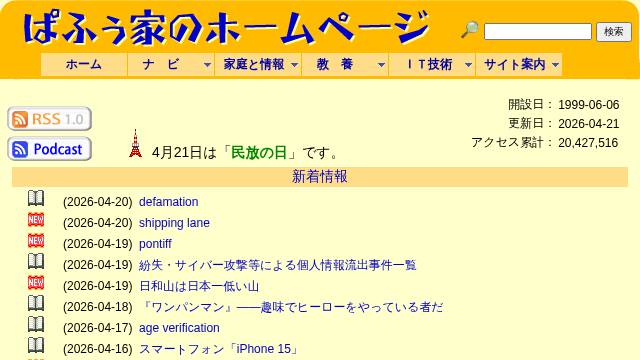Open the 日和山は日本一低い山 link

point(199,286)
